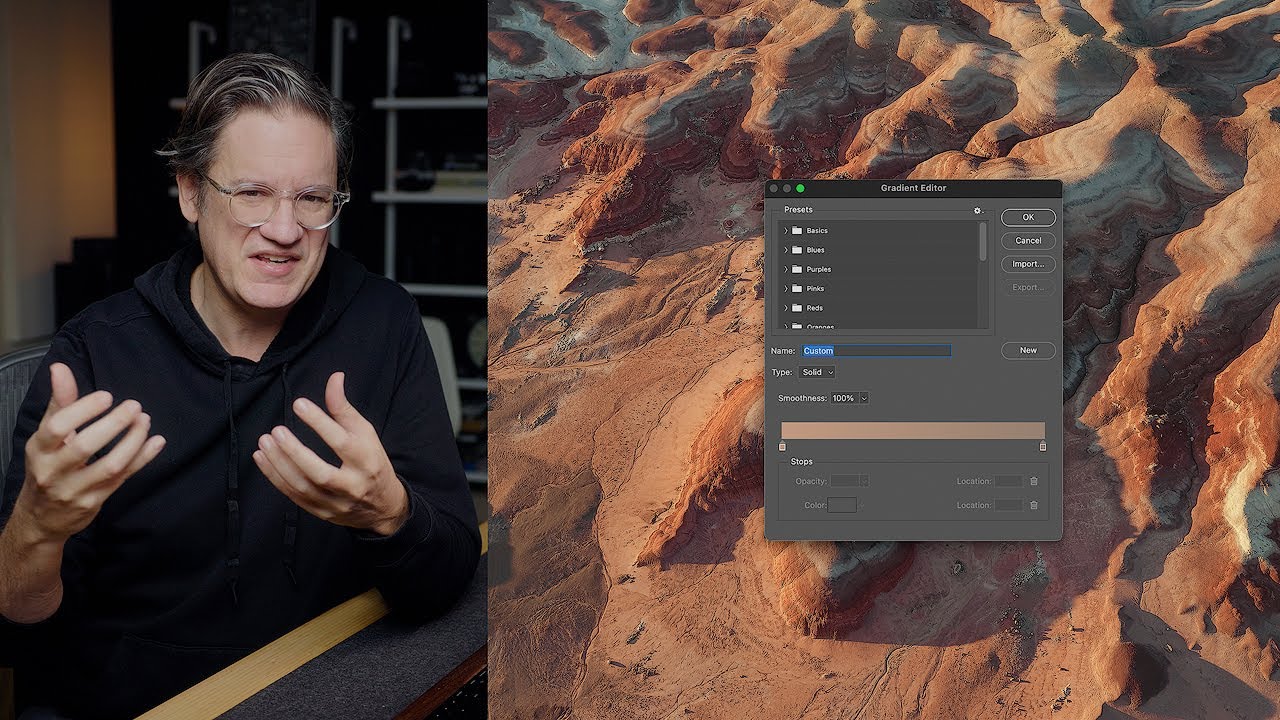Click the Smoothness 100% value field
This screenshot has width=1280, height=720.
click(844, 398)
